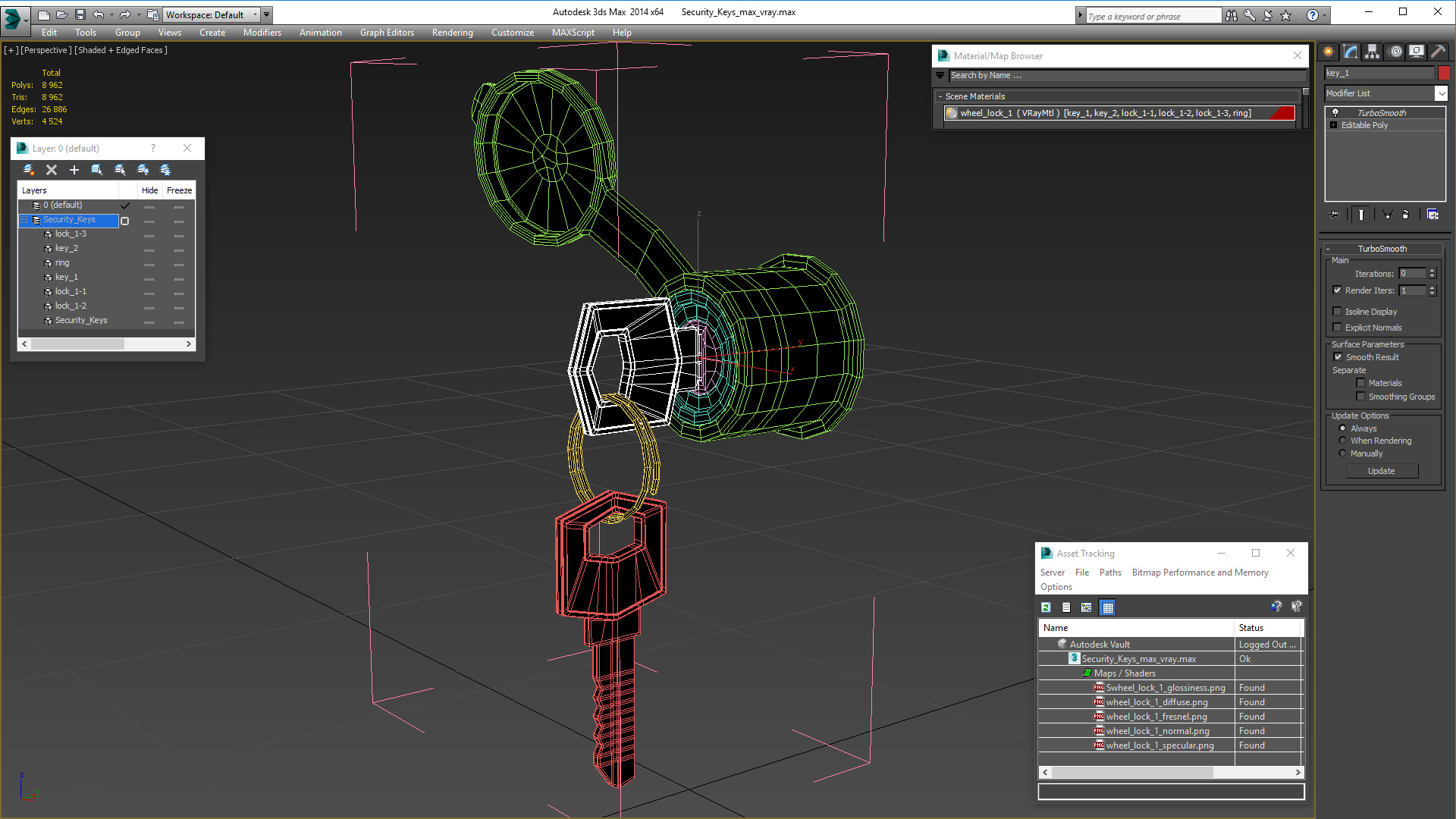
Task: Click Create New Layer plus icon
Action: pos(74,170)
